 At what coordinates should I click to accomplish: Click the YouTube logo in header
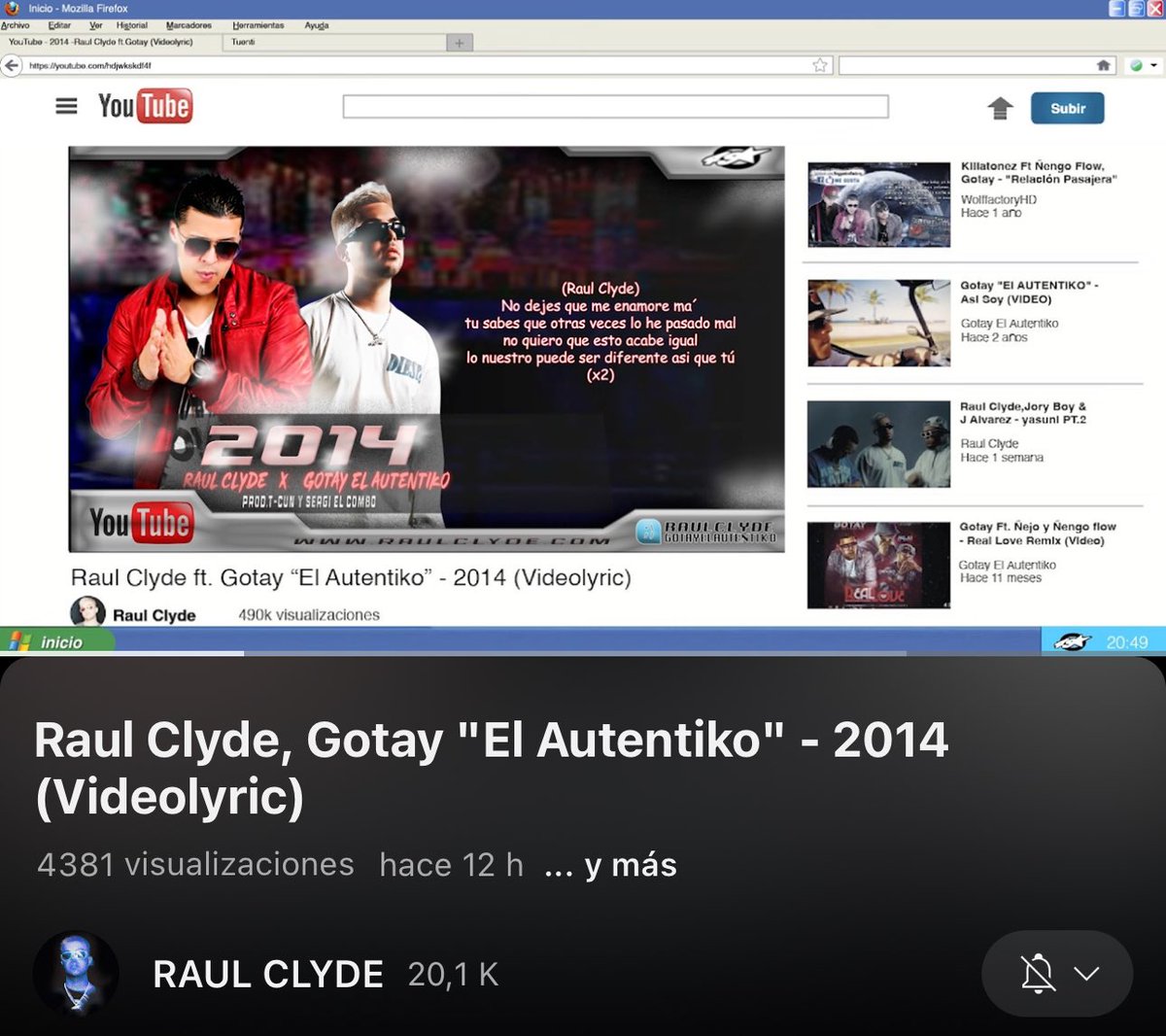145,106
